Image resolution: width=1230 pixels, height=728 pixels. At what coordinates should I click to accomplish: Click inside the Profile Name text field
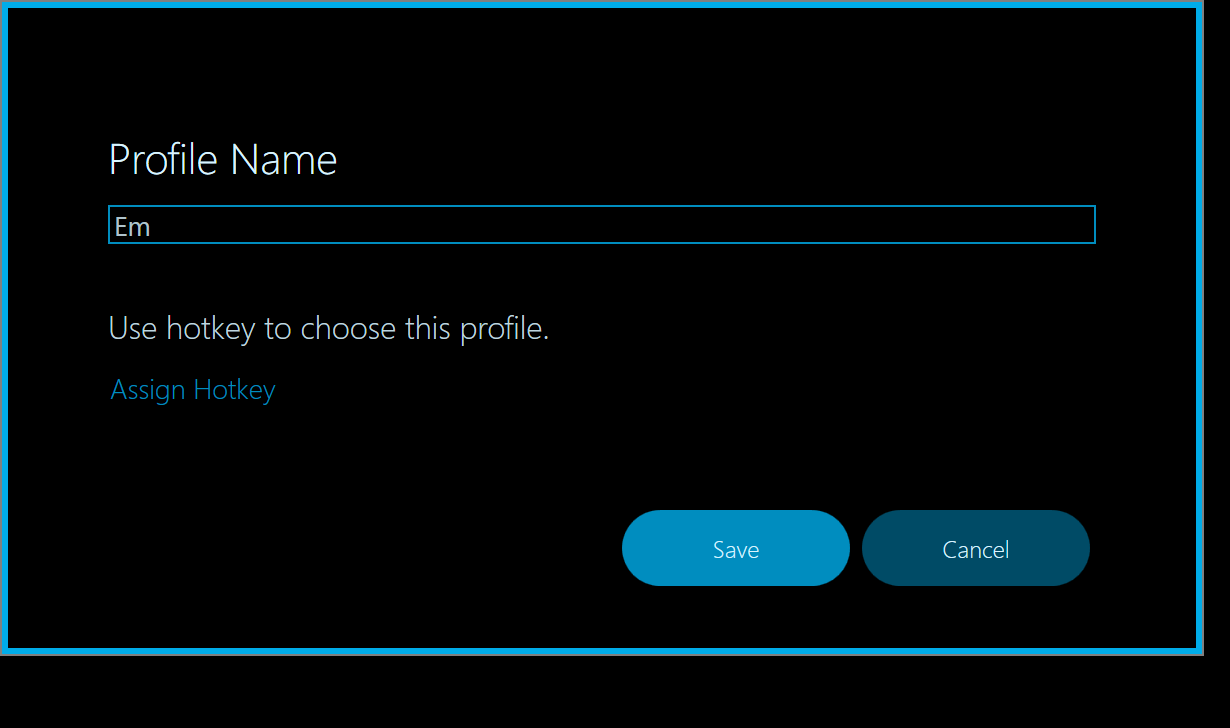coord(600,224)
